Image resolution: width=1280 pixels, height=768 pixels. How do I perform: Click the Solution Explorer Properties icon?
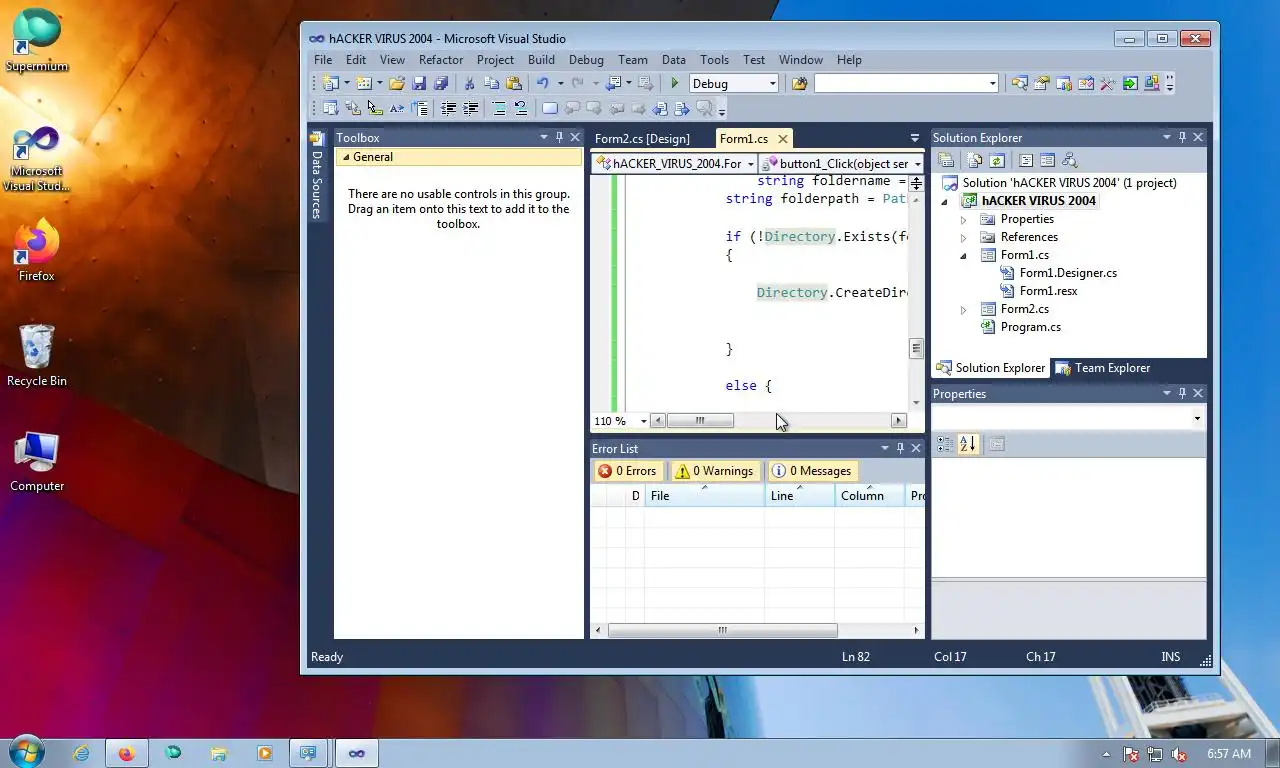tap(945, 160)
